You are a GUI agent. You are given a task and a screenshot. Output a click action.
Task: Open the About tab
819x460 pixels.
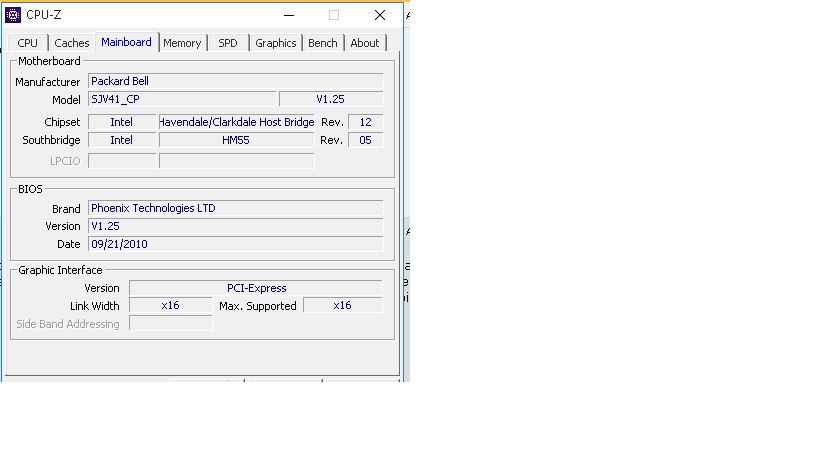(364, 43)
